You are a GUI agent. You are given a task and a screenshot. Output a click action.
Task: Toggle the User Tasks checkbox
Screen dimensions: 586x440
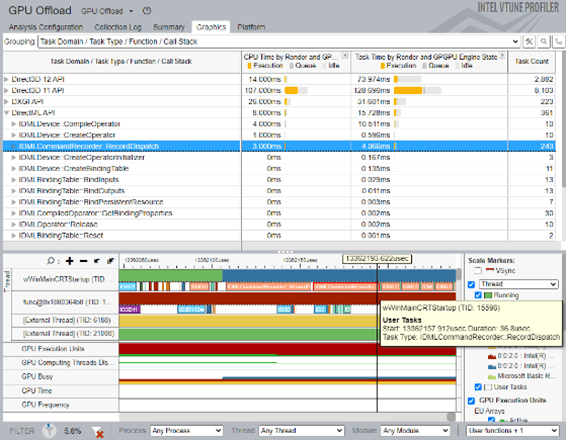pos(478,387)
